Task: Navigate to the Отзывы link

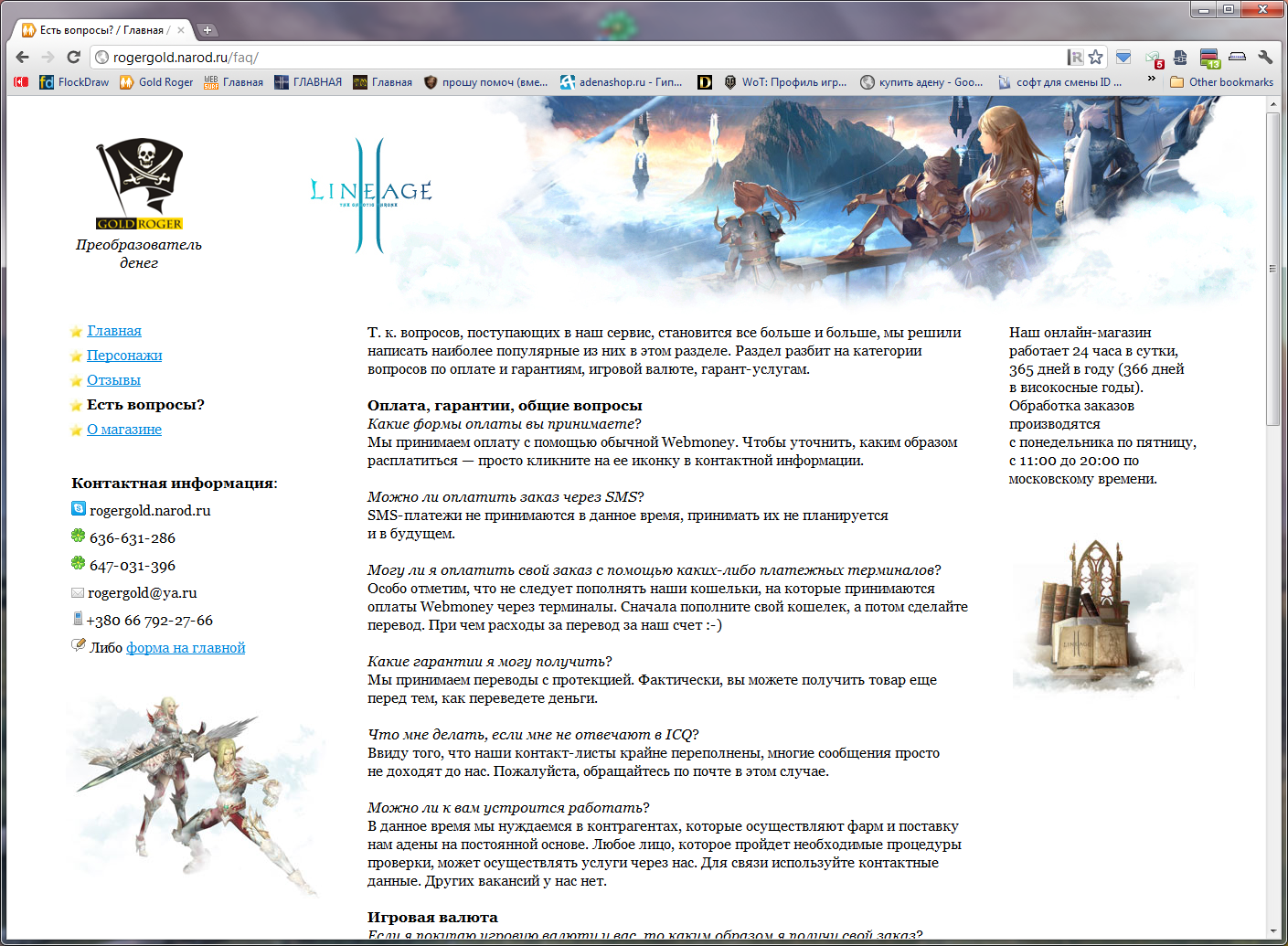Action: pos(113,380)
